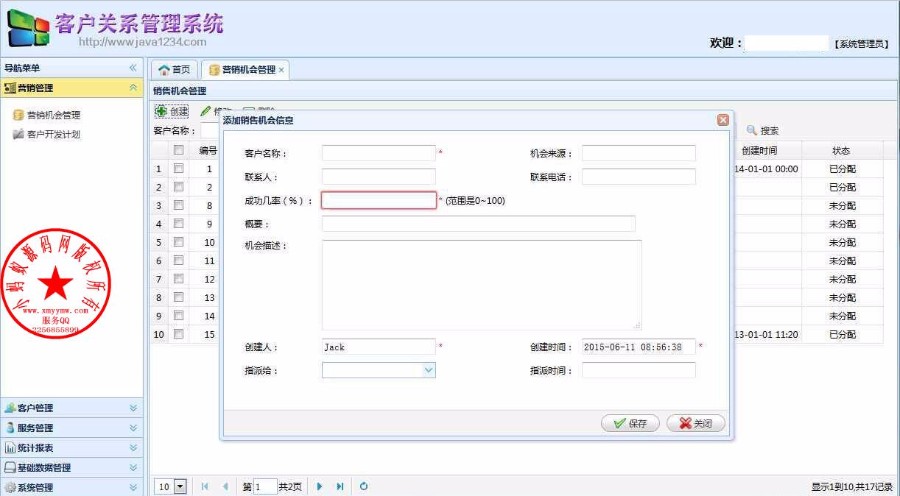Click the 概要 summary input field
The width and height of the screenshot is (900, 496).
point(479,223)
